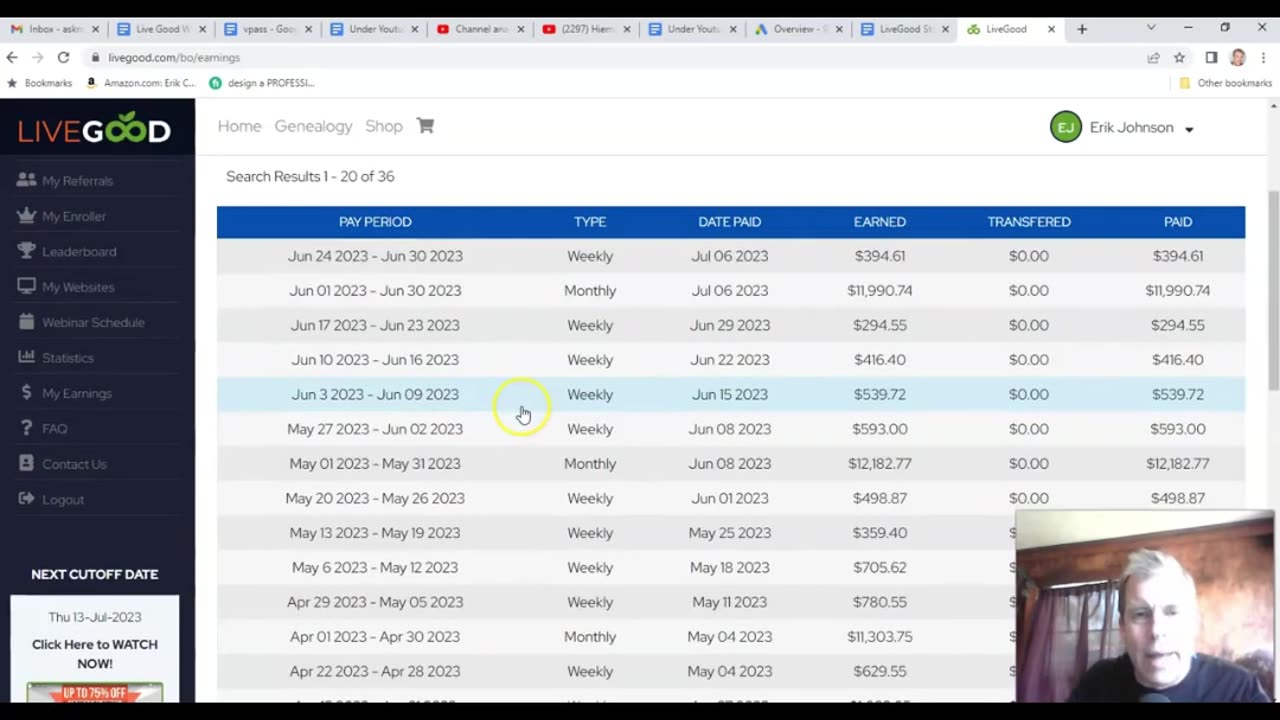The height and width of the screenshot is (720, 1280).
Task: Open the Chrome side panel icon
Action: (x=1211, y=57)
